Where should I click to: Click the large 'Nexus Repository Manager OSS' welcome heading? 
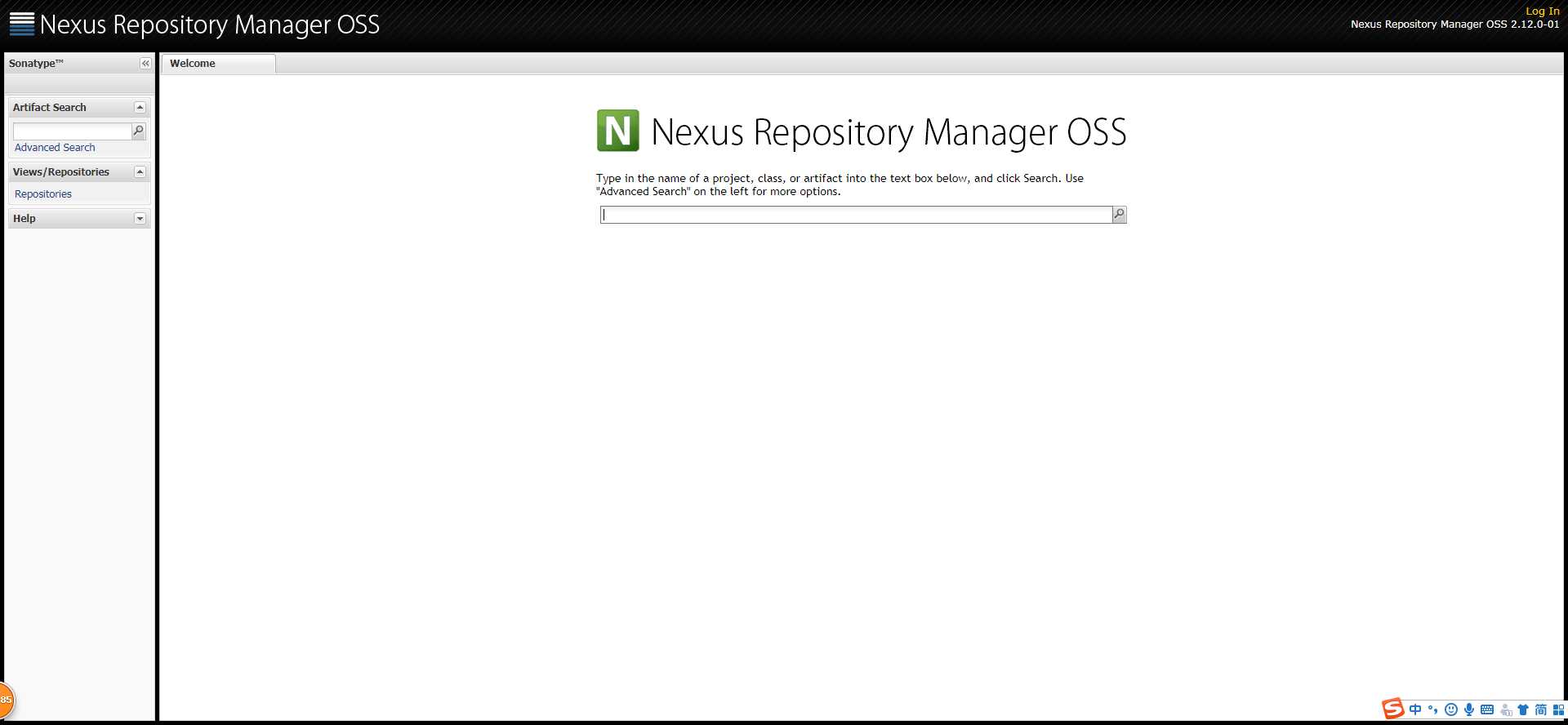pyautogui.click(x=889, y=132)
